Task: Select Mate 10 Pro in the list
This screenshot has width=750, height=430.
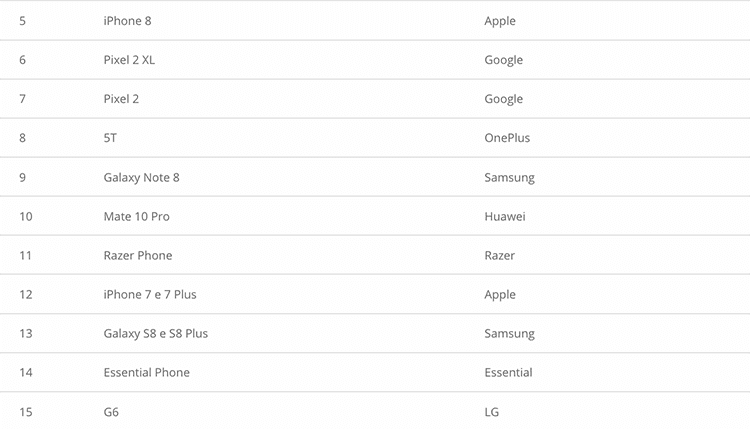Action: click(x=136, y=217)
